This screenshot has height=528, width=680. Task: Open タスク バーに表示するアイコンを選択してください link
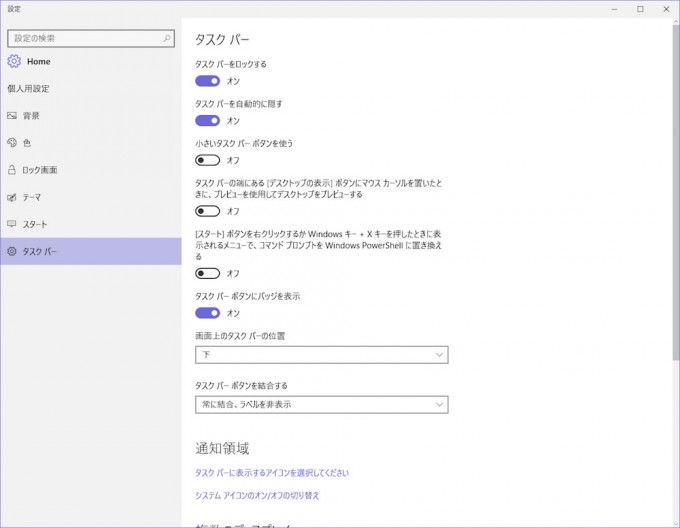272,473
